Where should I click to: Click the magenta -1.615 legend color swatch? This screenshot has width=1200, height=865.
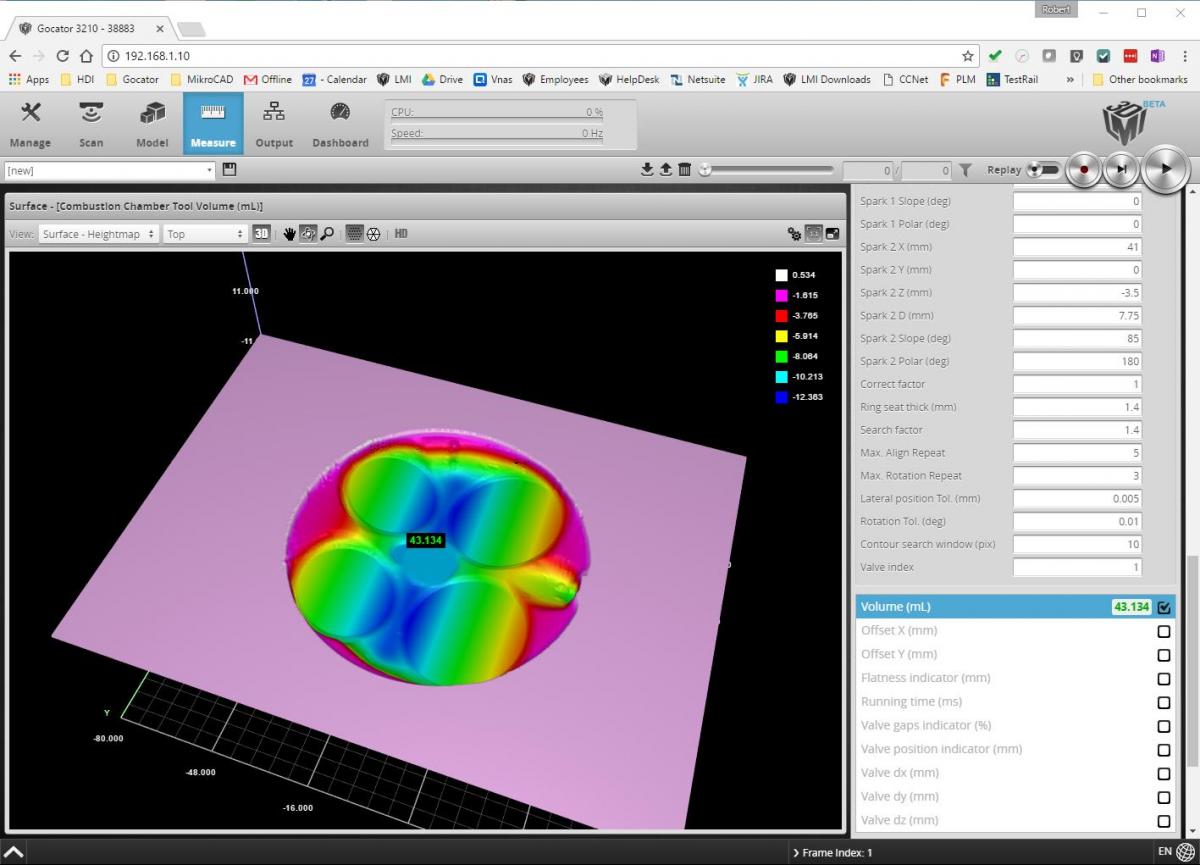point(781,295)
